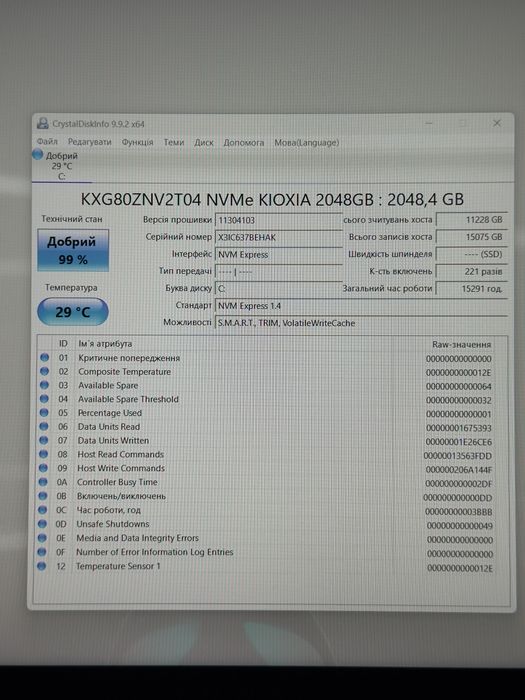Select Composite Temperature attribute name
Viewport: 525px width, 700px height.
(125, 372)
